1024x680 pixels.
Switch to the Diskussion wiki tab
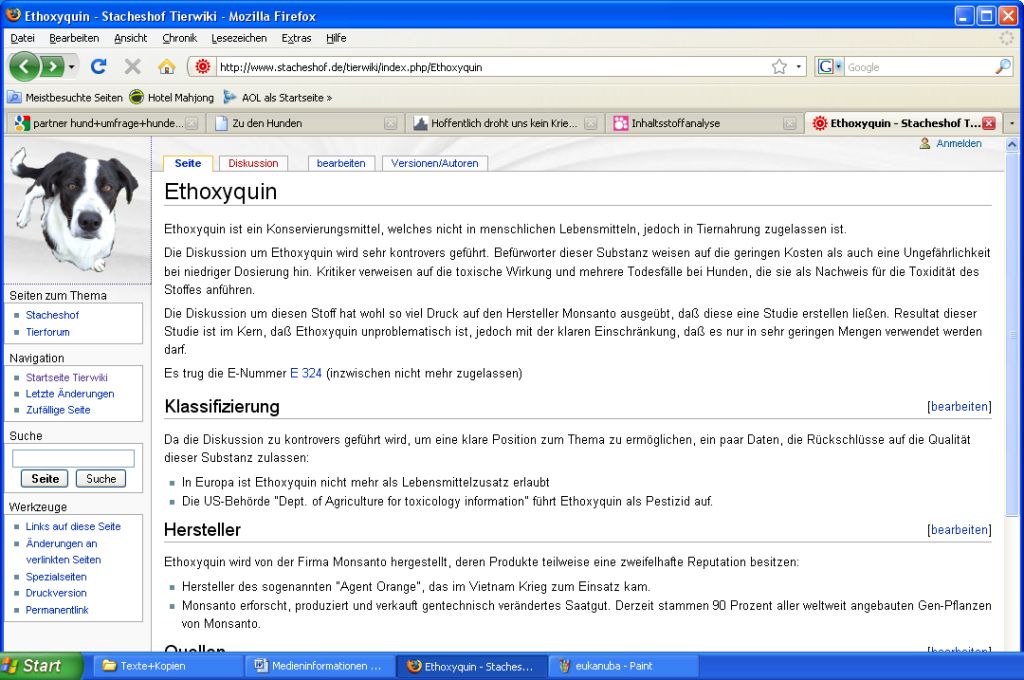[x=253, y=163]
